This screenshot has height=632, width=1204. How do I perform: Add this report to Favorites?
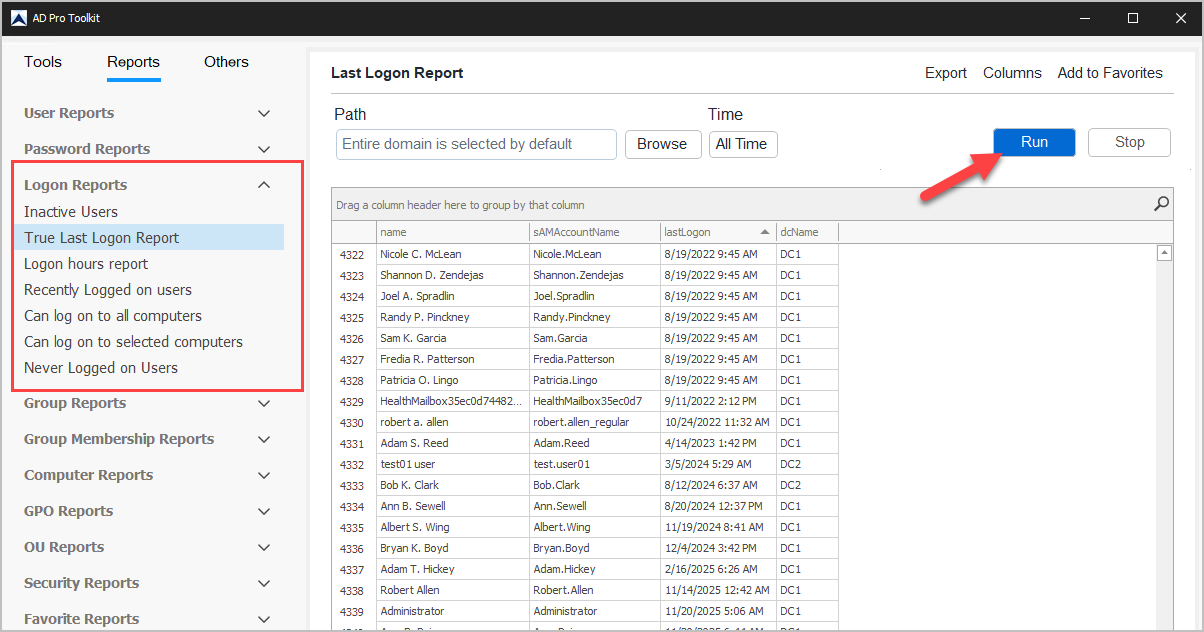[1110, 72]
